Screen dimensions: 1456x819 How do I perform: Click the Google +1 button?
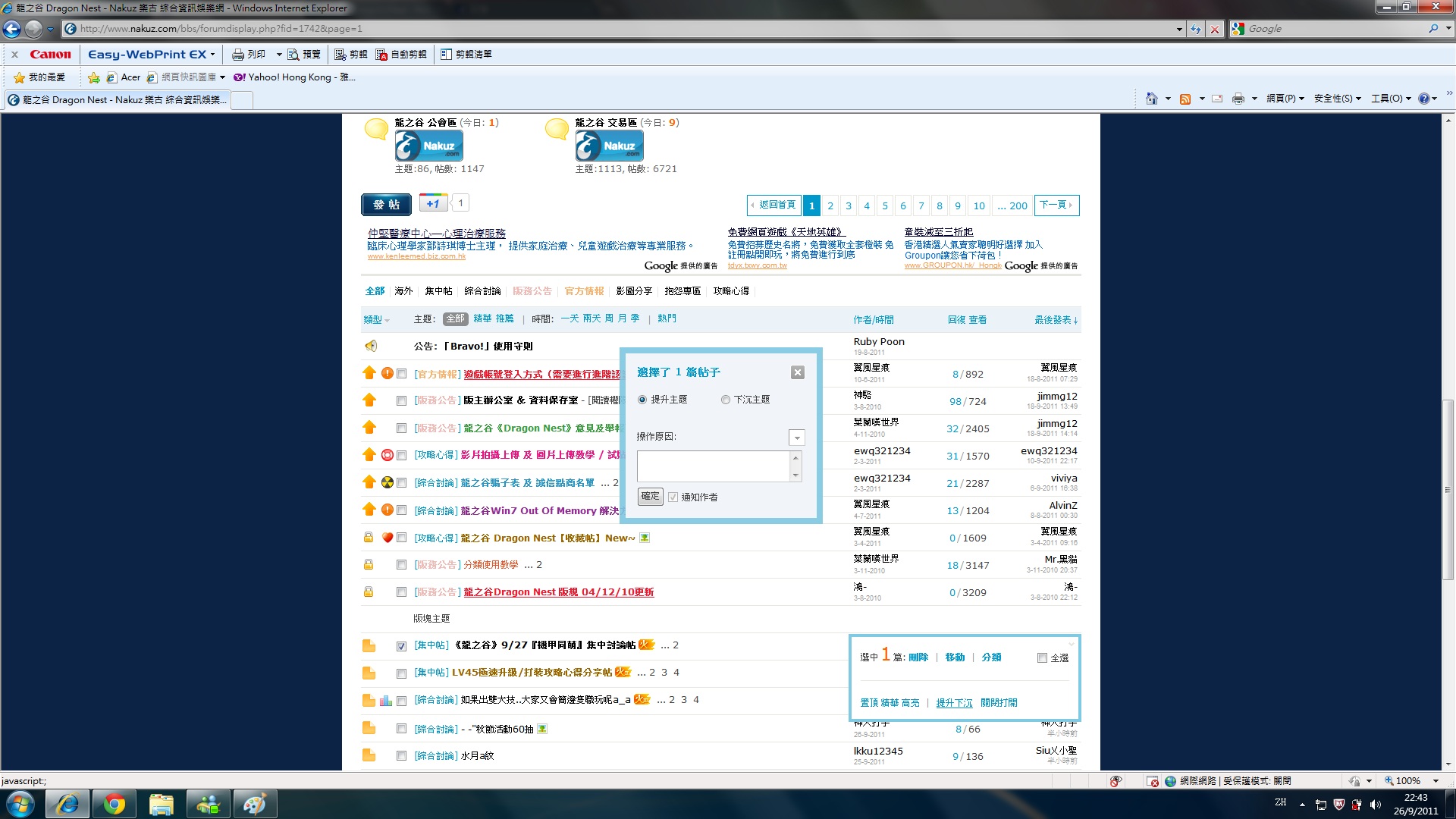pyautogui.click(x=433, y=203)
